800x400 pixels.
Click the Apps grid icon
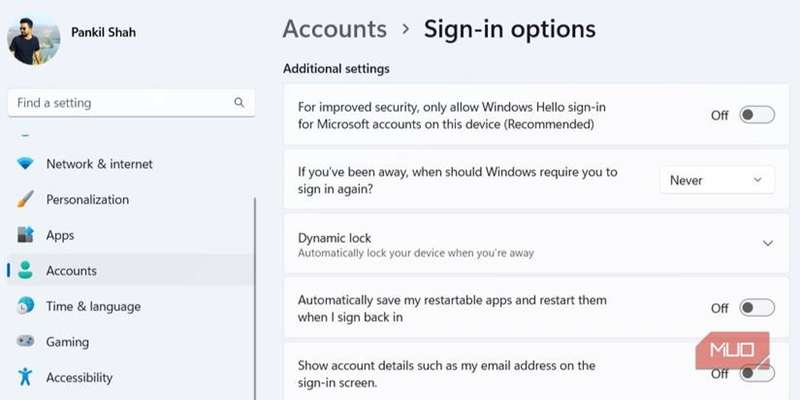tap(25, 235)
